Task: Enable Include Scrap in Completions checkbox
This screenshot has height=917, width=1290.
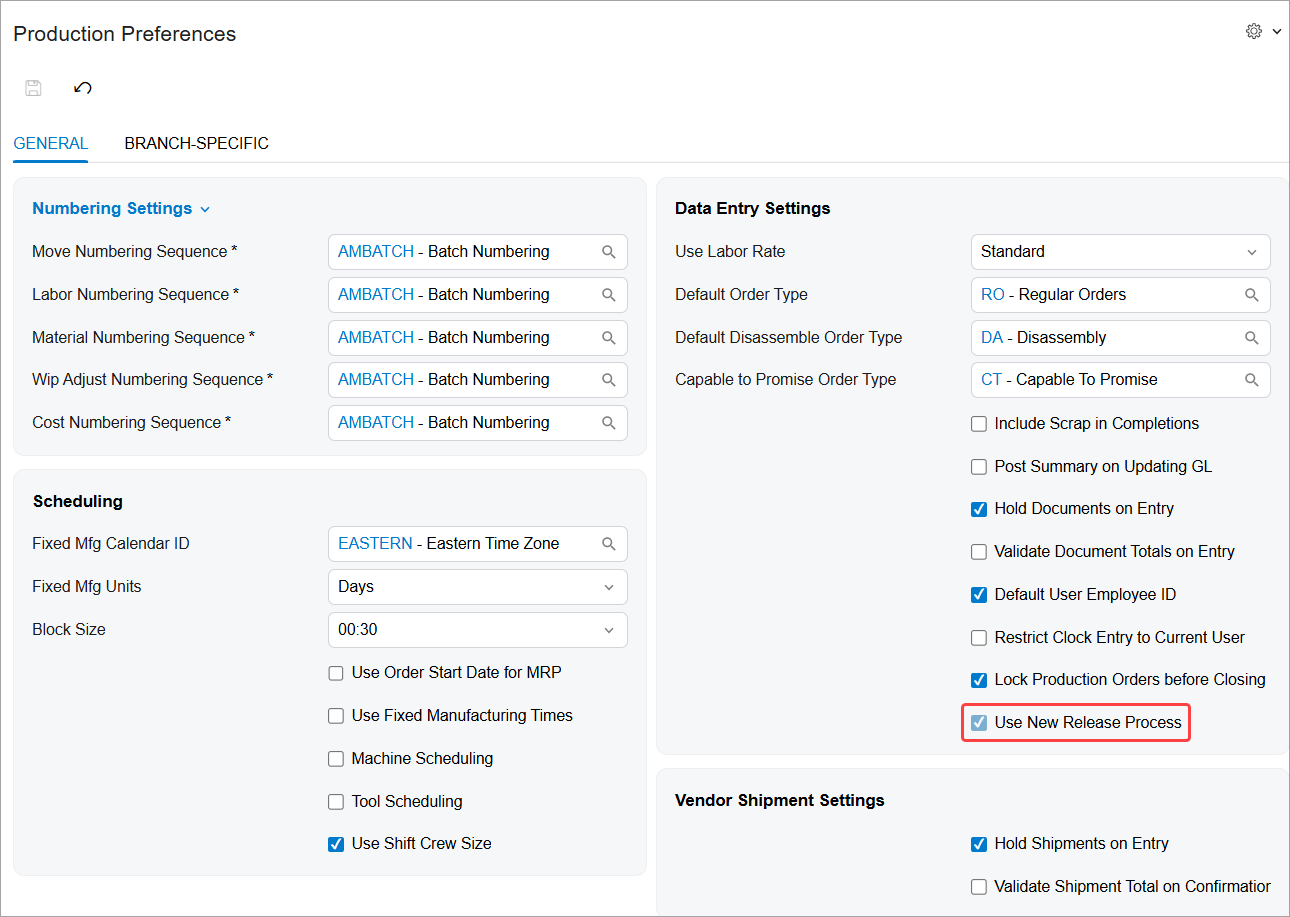Action: 979,424
